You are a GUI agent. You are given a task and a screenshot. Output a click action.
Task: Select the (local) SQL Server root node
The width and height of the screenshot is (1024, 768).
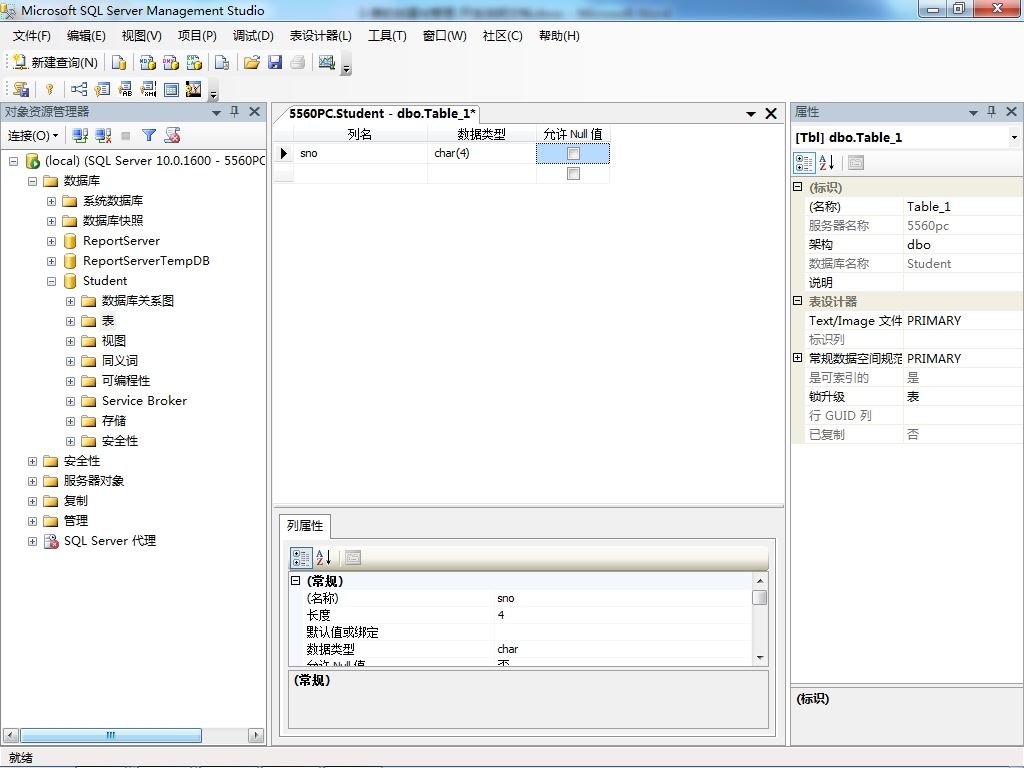154,161
